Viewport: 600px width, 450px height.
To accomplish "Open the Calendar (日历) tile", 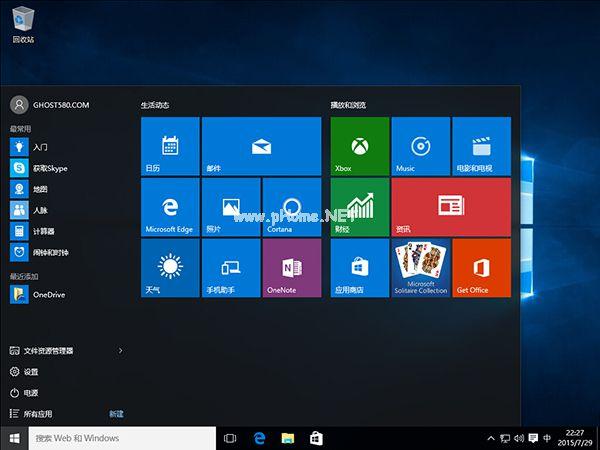I will (170, 146).
